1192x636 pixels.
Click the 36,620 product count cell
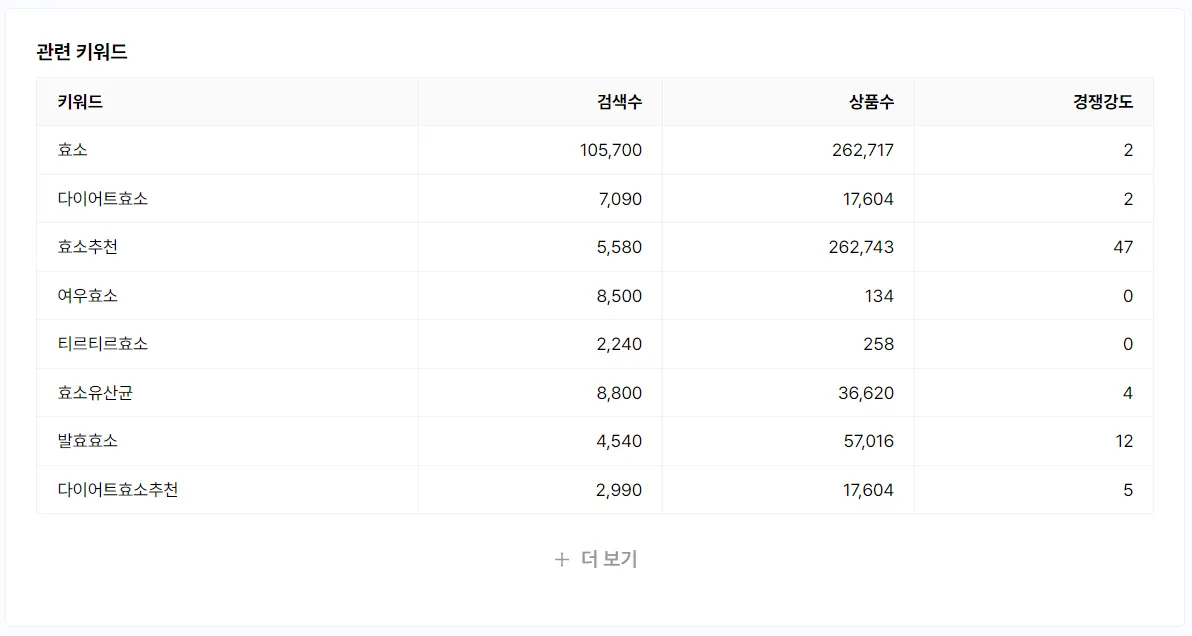[866, 393]
